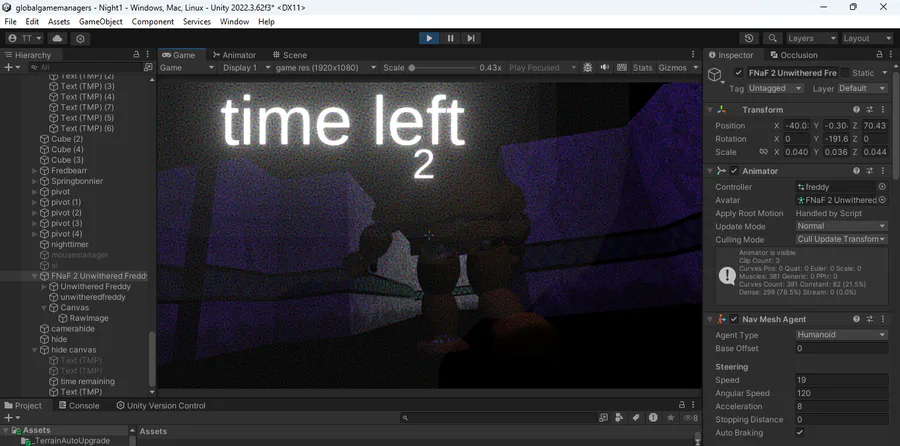This screenshot has width=900, height=446.
Task: Open the Transform kebab menu
Action: pos(882,109)
